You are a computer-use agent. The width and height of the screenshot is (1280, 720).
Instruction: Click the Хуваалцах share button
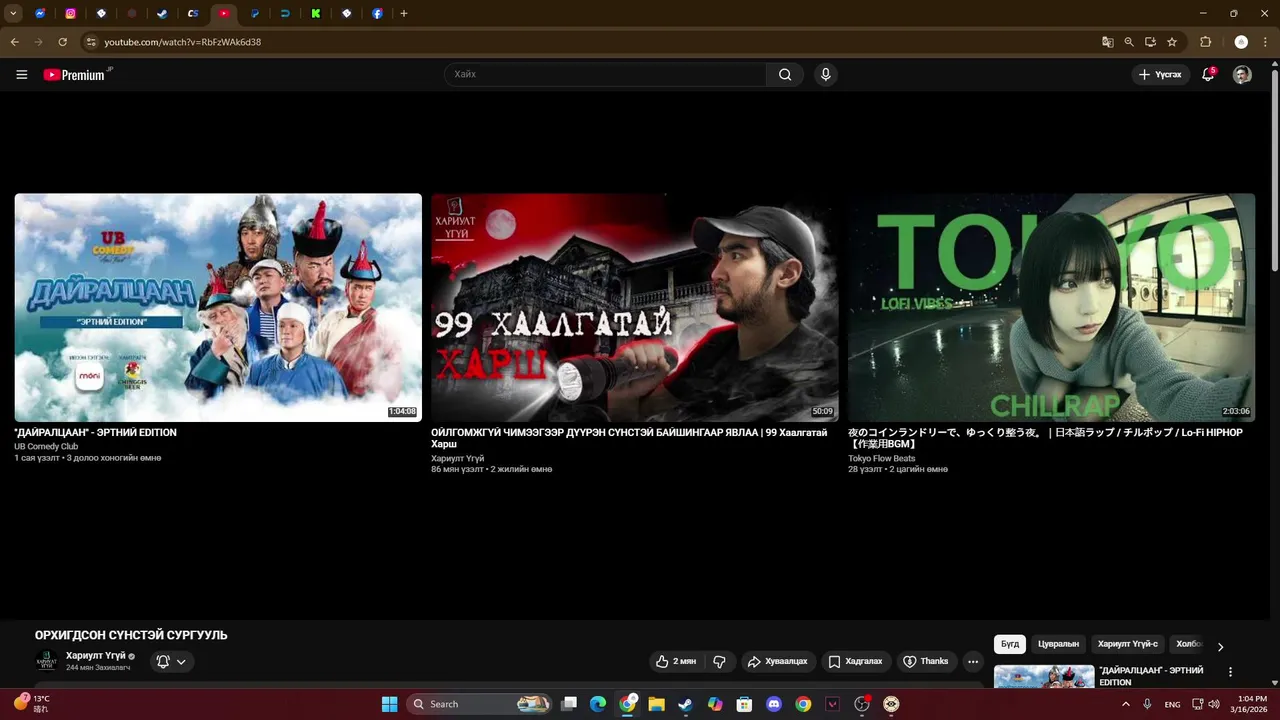778,661
